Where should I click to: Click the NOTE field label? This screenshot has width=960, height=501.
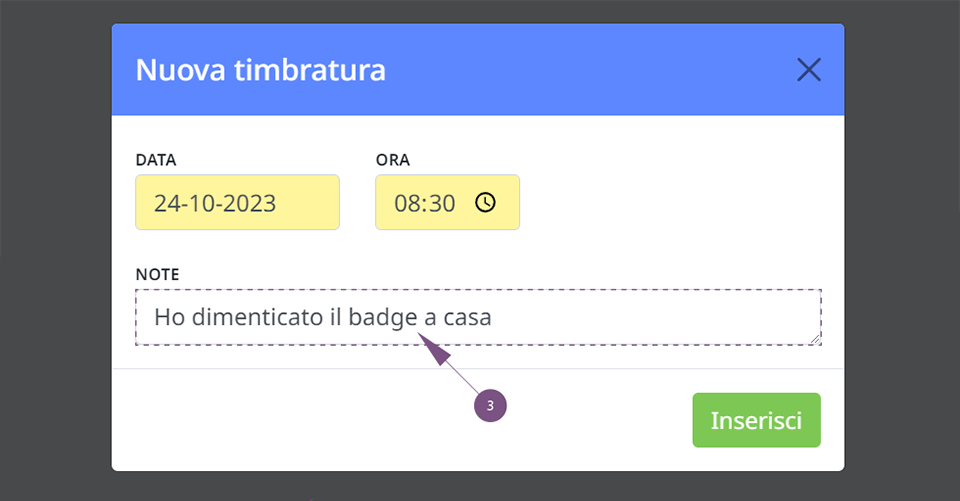[157, 274]
